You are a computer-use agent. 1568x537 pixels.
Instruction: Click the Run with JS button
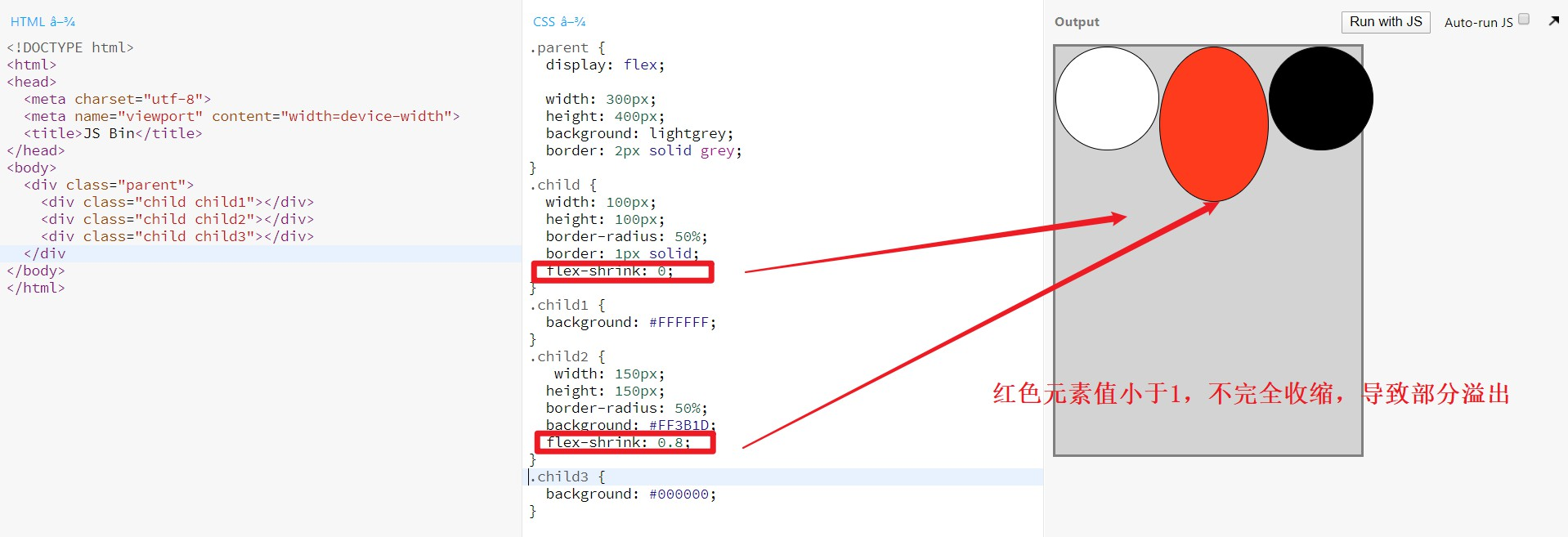(1386, 22)
